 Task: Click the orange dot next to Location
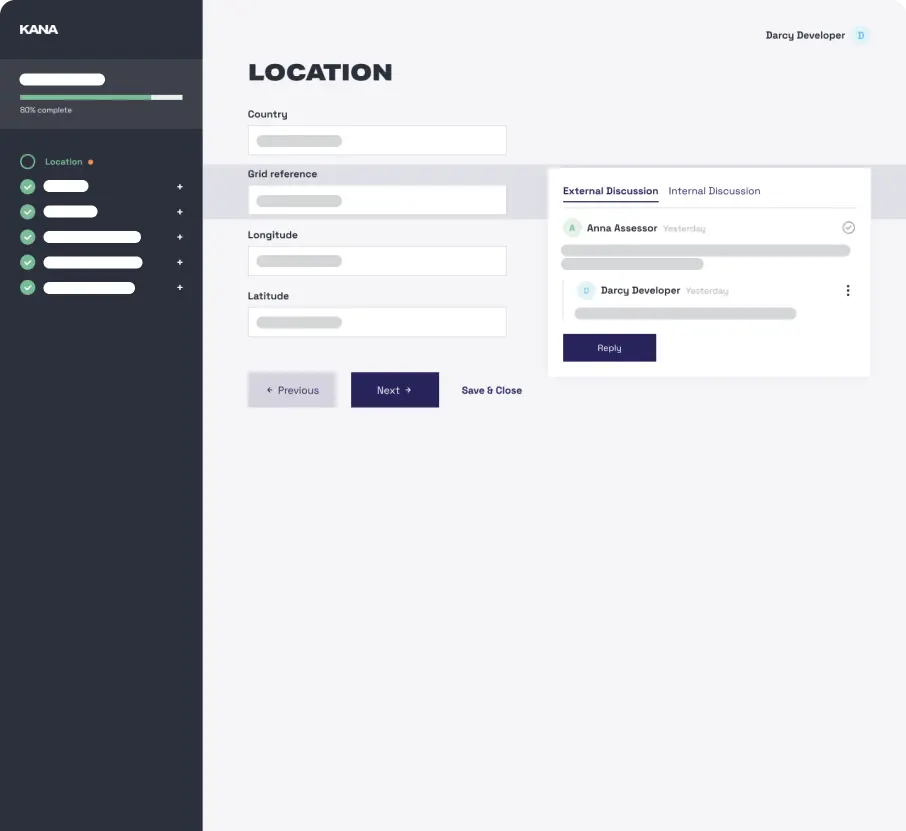[91, 162]
